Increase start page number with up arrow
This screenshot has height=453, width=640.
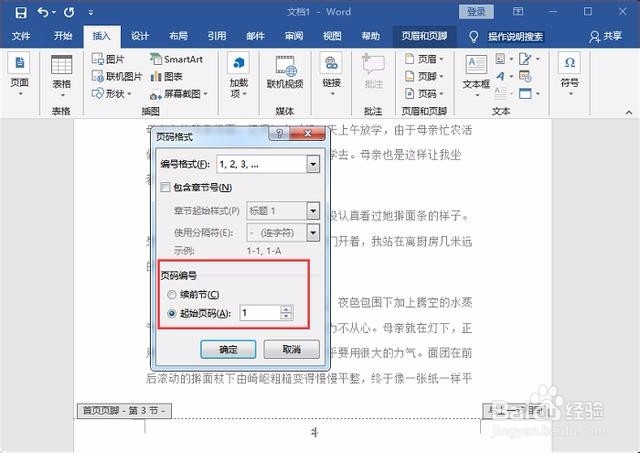(x=287, y=309)
